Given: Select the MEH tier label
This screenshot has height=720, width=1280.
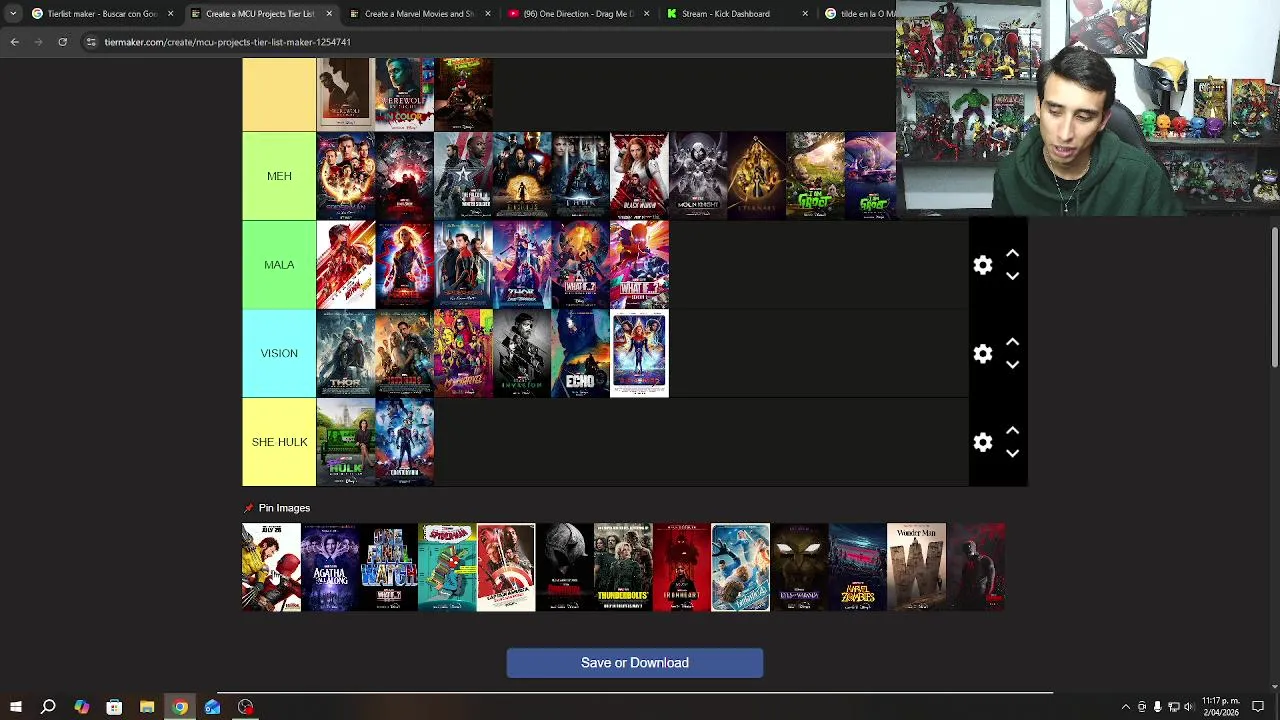Looking at the screenshot, I should (279, 176).
